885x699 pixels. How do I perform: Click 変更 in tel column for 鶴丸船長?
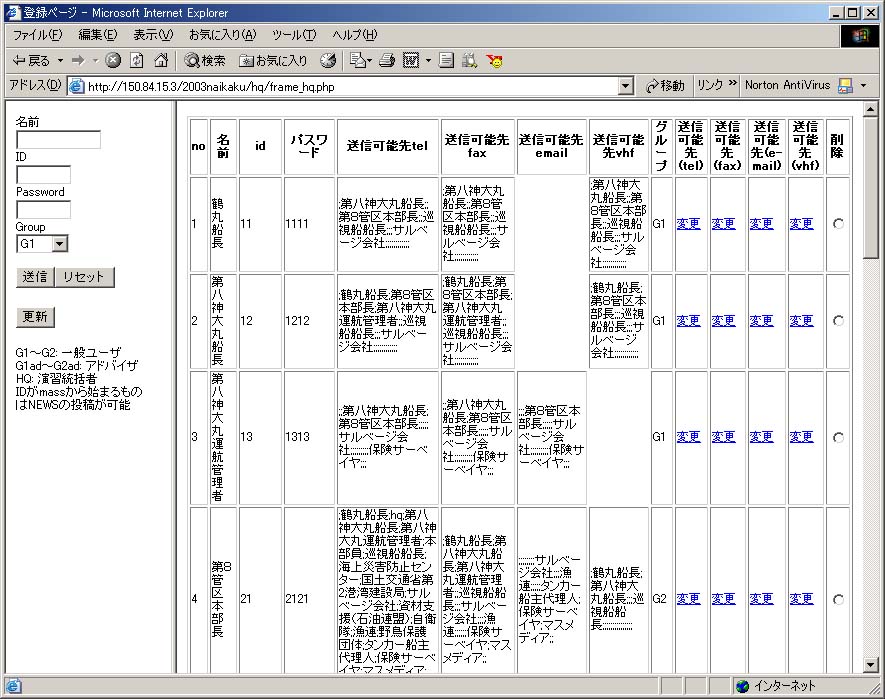(688, 224)
